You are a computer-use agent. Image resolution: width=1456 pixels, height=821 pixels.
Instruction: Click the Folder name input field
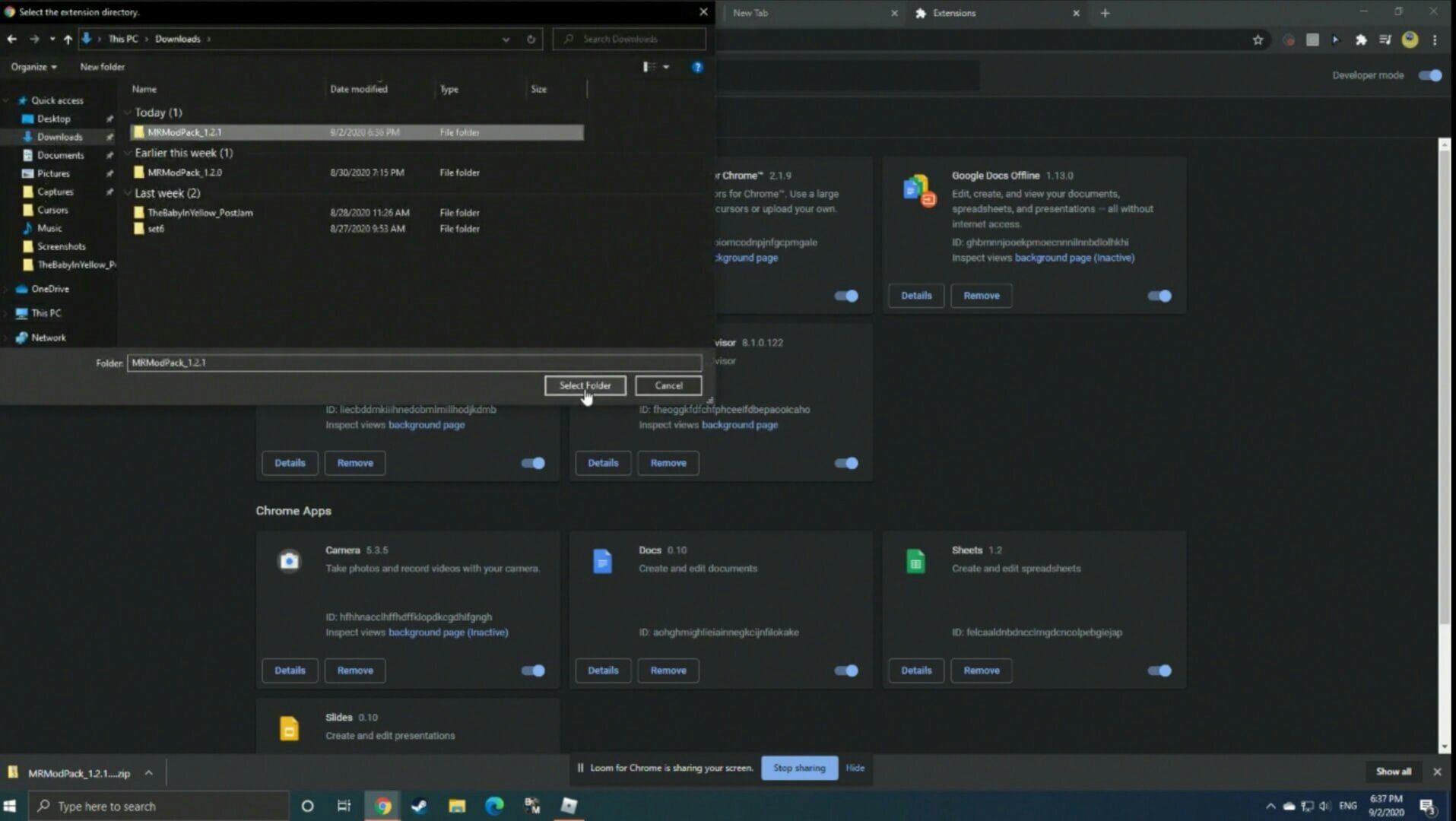(414, 363)
